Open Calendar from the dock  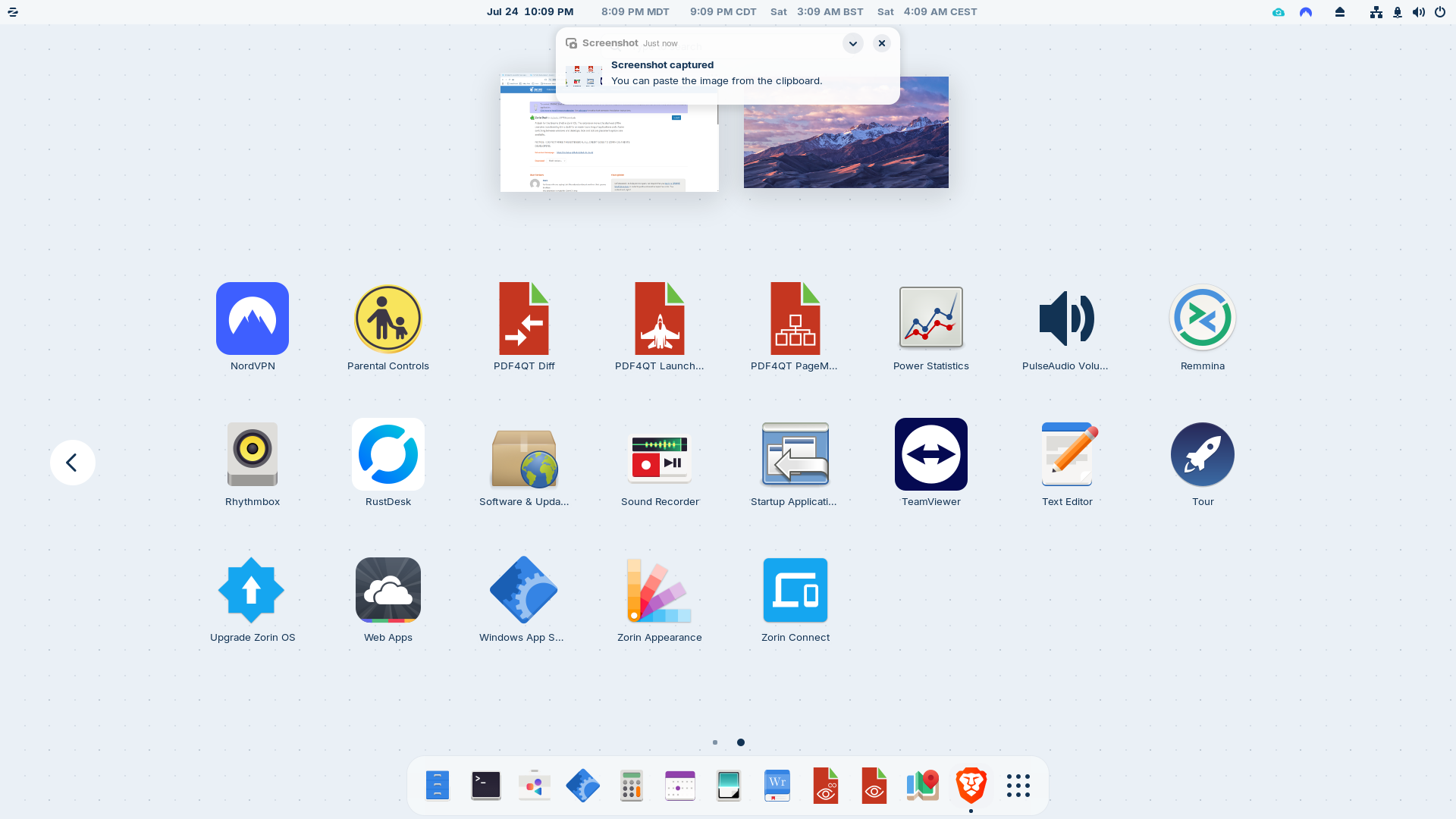click(x=680, y=786)
